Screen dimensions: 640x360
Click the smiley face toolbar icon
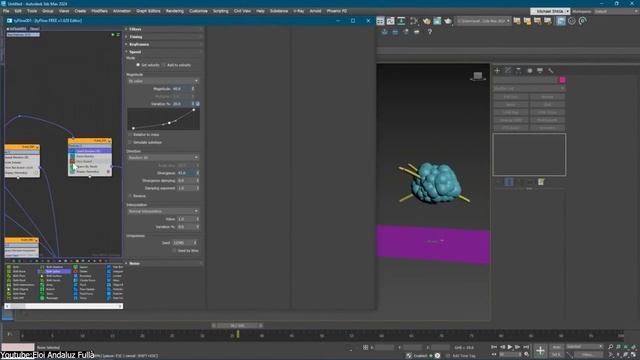(571, 21)
